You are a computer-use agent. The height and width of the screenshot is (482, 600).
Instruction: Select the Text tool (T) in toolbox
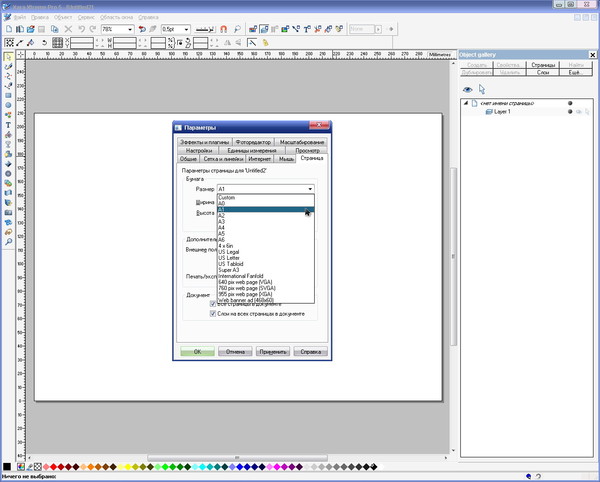8,125
